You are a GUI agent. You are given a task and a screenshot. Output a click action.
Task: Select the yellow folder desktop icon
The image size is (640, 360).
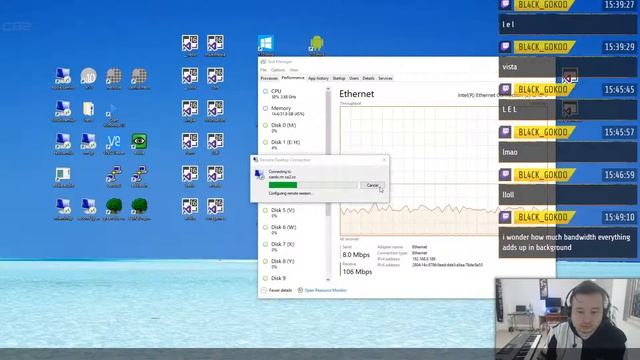pyautogui.click(x=88, y=109)
